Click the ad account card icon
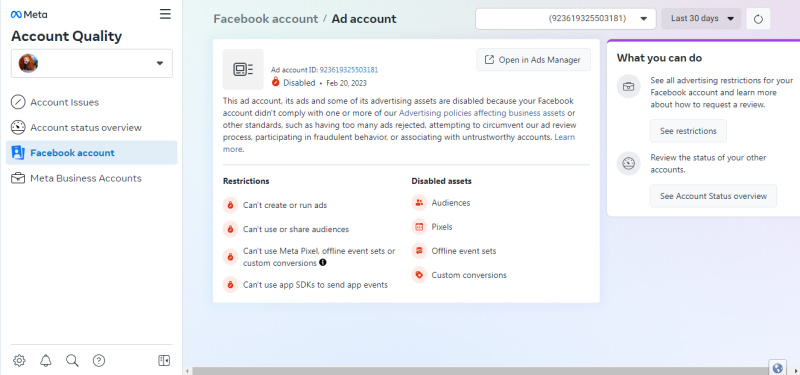Viewport: 800px width, 375px height. pos(243,69)
